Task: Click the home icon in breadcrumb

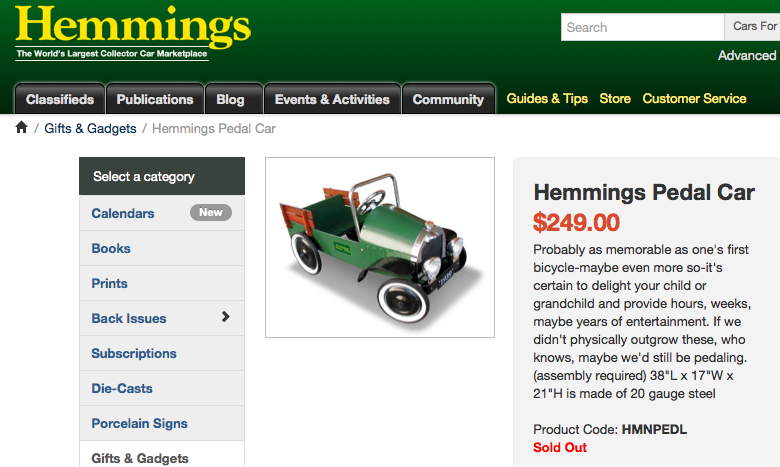Action: pyautogui.click(x=21, y=128)
